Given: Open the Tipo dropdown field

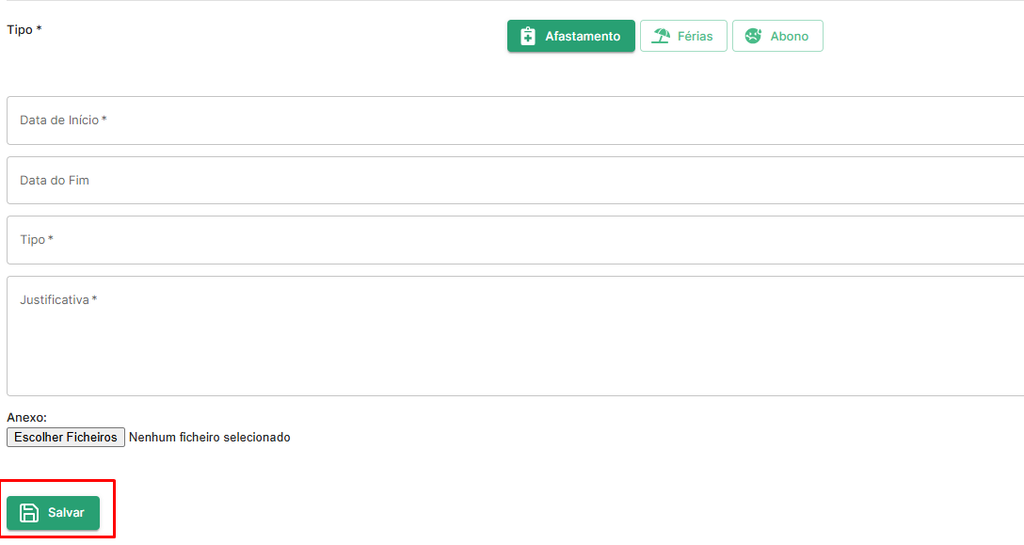Looking at the screenshot, I should [x=515, y=240].
